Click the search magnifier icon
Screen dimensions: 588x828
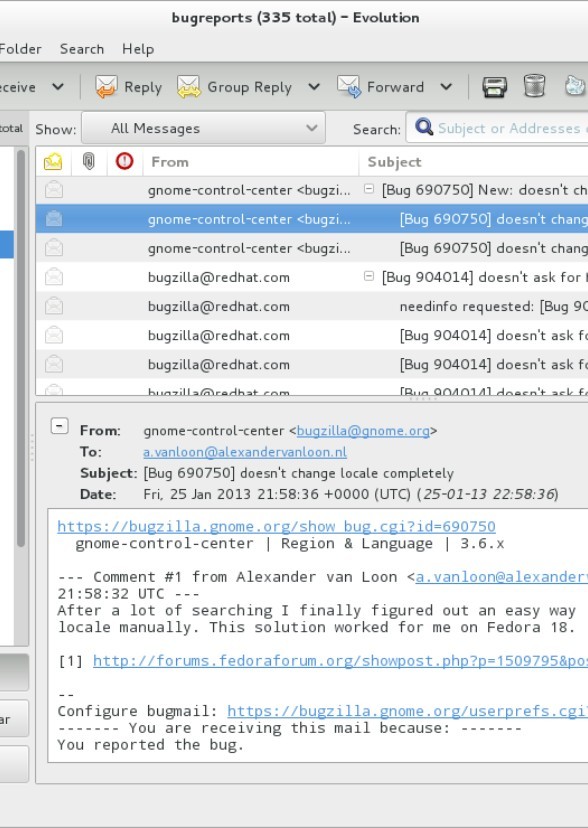click(424, 127)
